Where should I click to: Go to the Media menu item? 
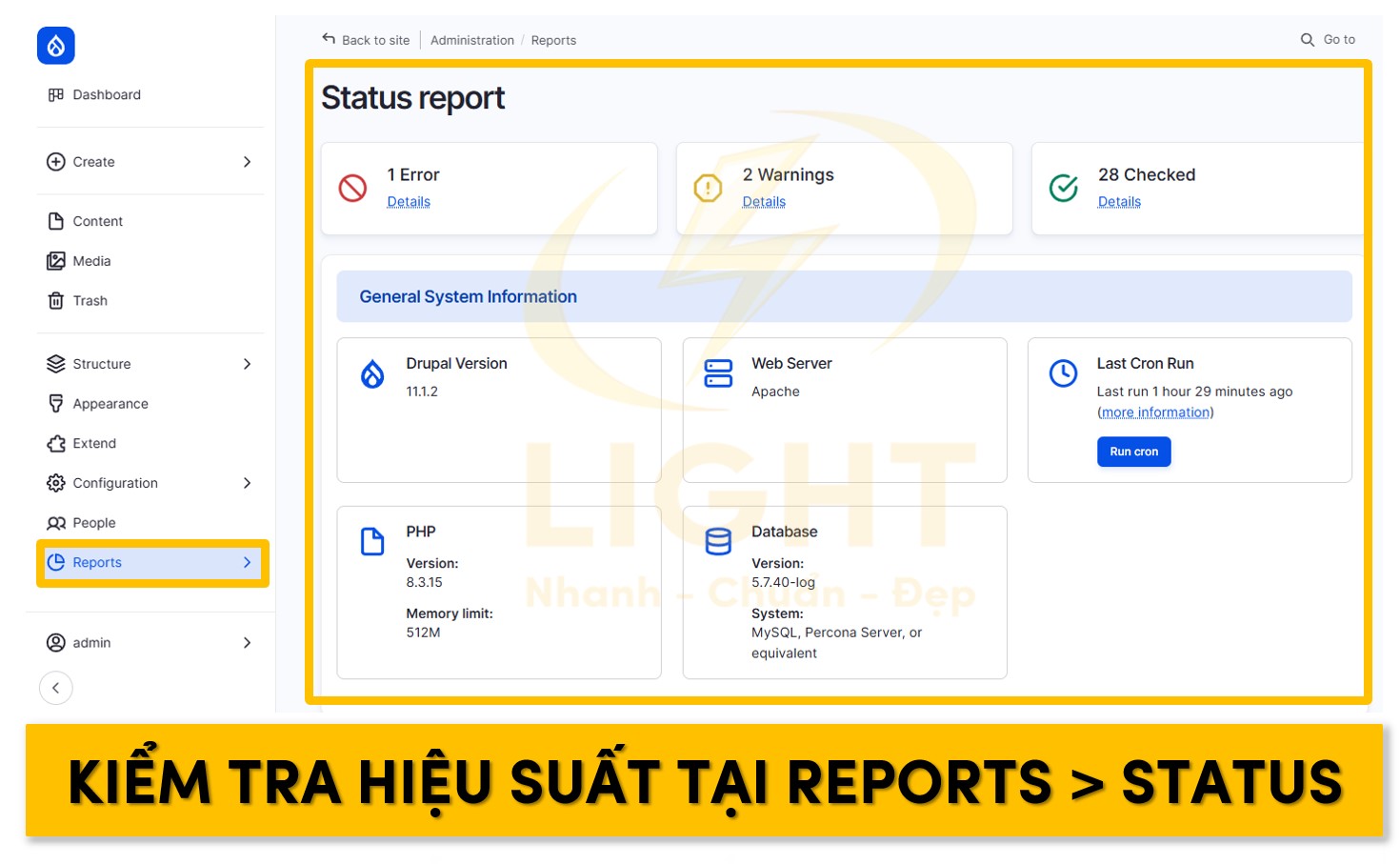[x=91, y=261]
